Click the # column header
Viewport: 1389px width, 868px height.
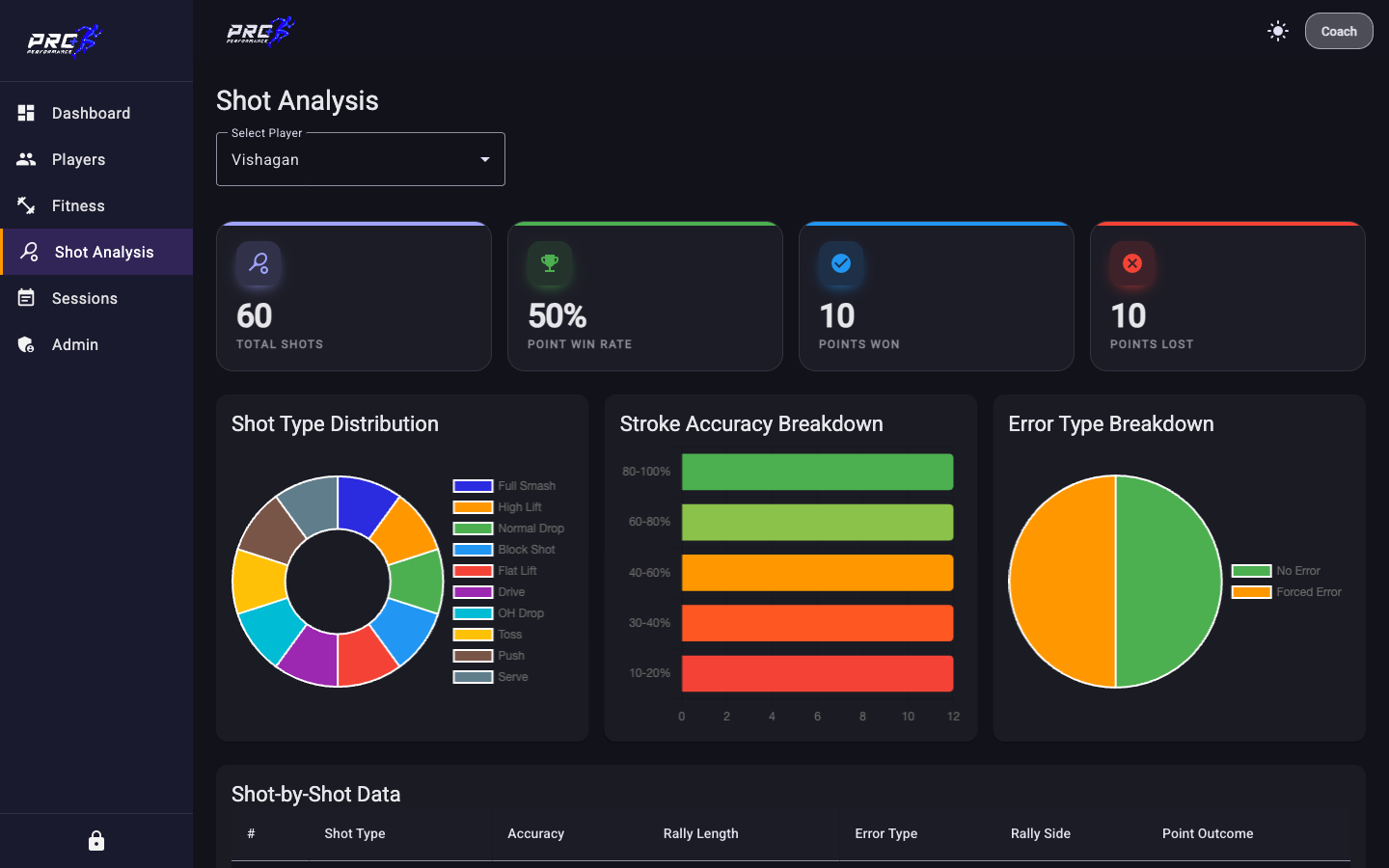tap(251, 833)
